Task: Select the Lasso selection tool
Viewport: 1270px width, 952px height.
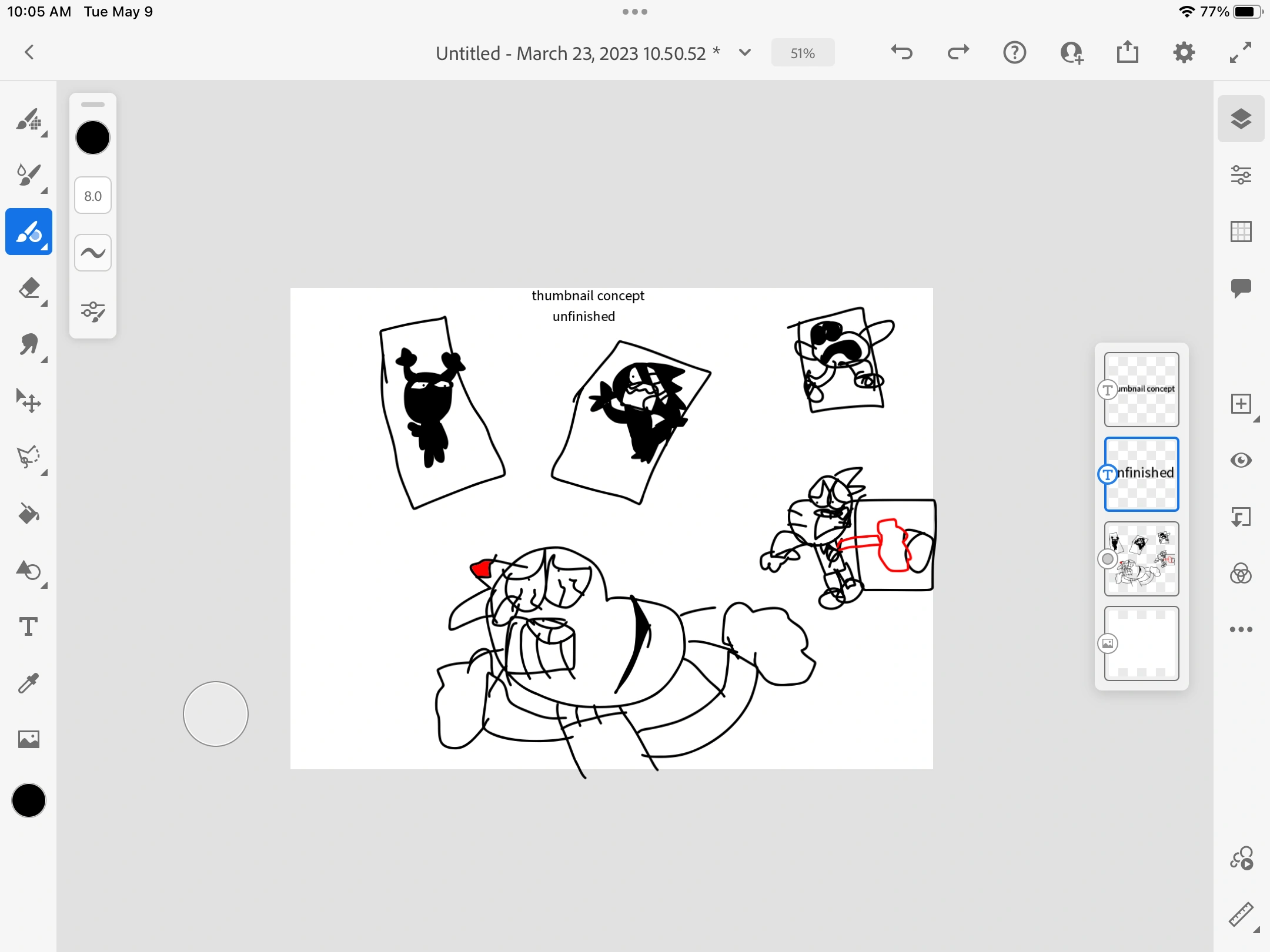Action: click(28, 458)
